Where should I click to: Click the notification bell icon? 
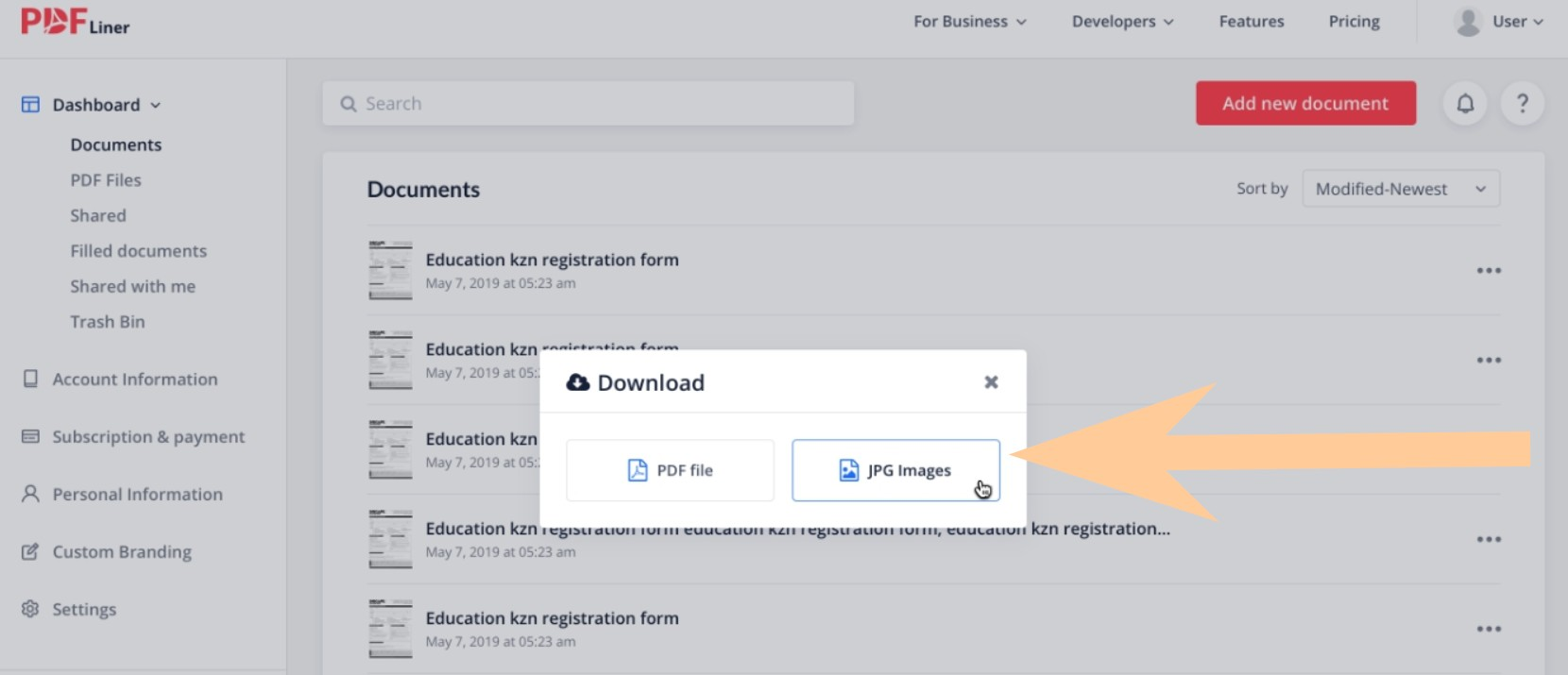coord(1465,103)
